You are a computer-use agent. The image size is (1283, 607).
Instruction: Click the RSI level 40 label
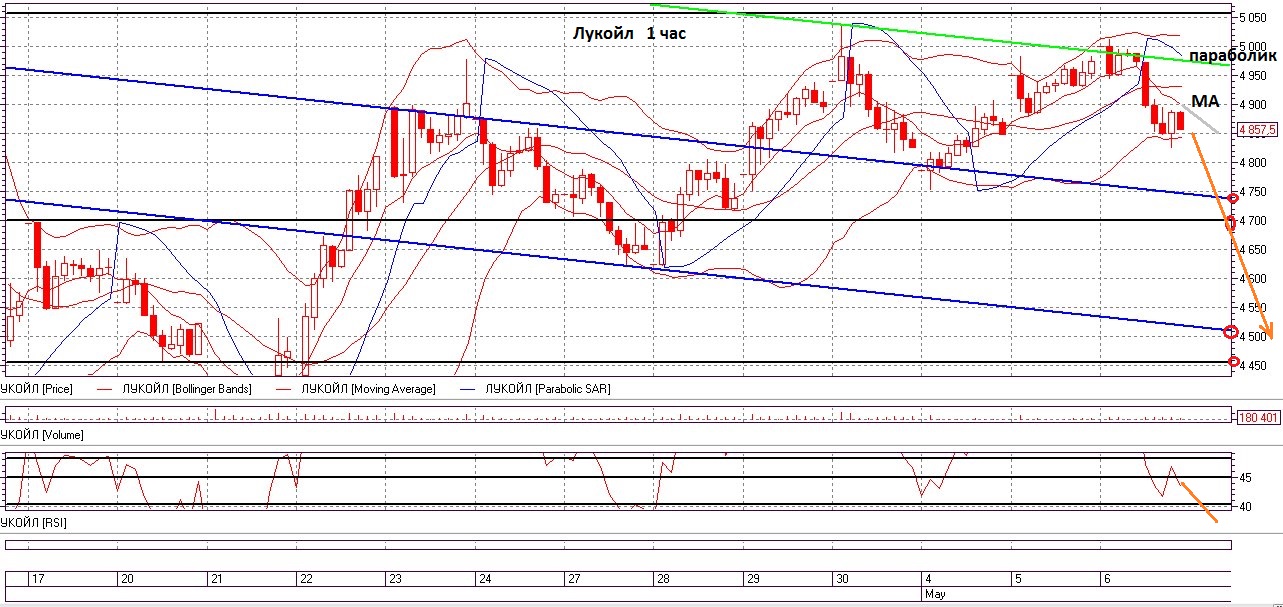[1247, 507]
